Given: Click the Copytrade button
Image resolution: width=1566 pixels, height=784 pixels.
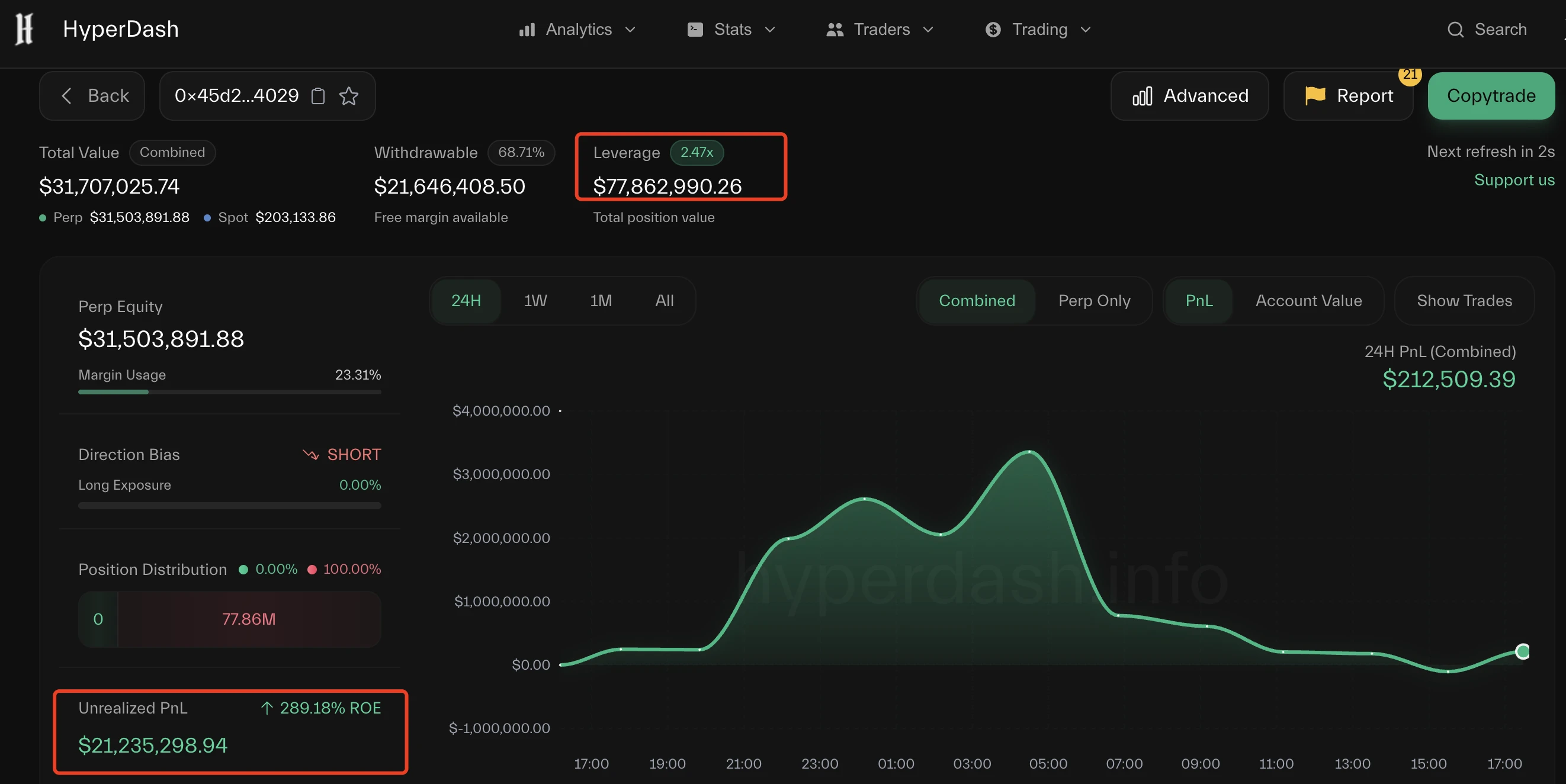Looking at the screenshot, I should tap(1491, 95).
